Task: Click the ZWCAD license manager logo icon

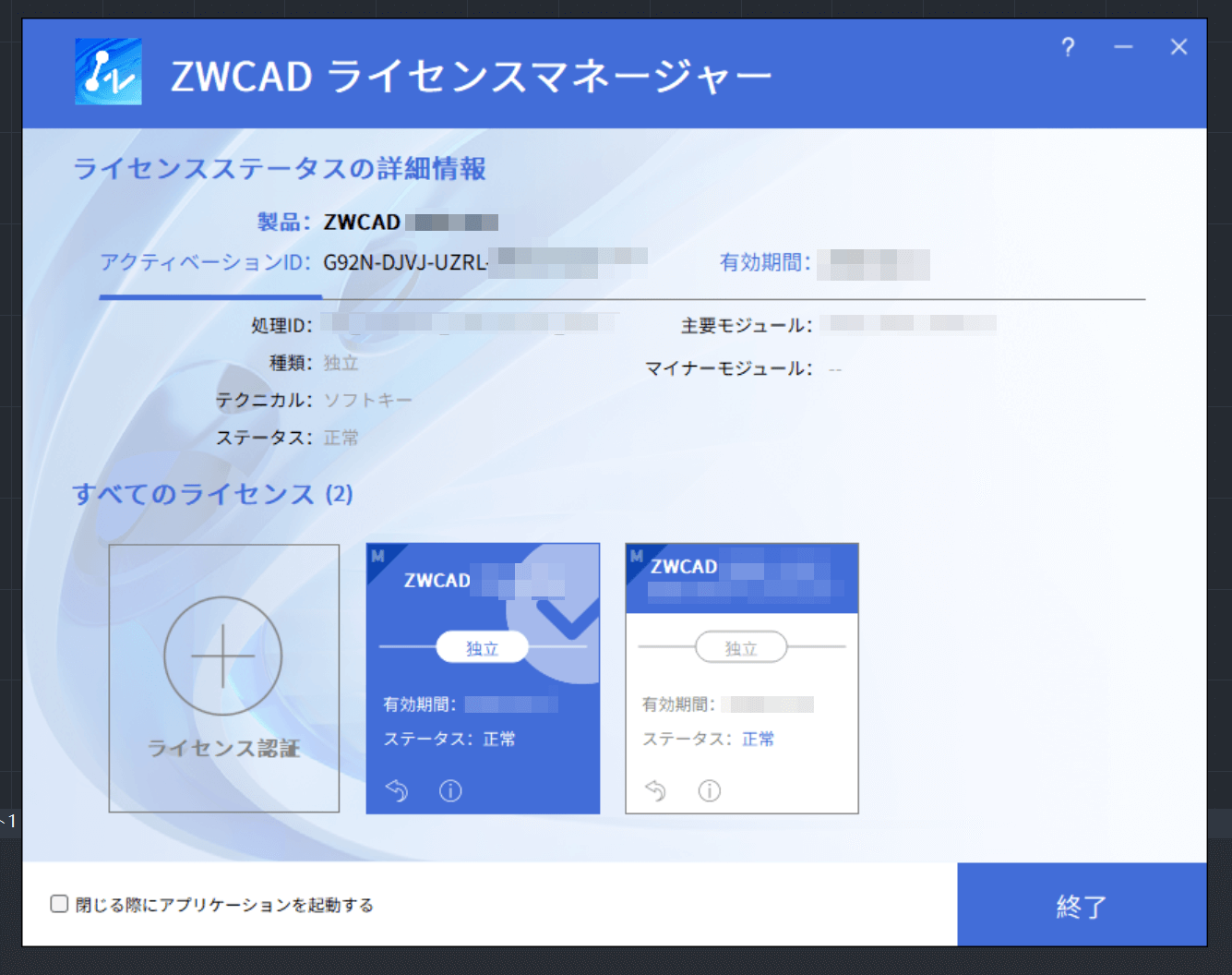Action: coord(109,72)
